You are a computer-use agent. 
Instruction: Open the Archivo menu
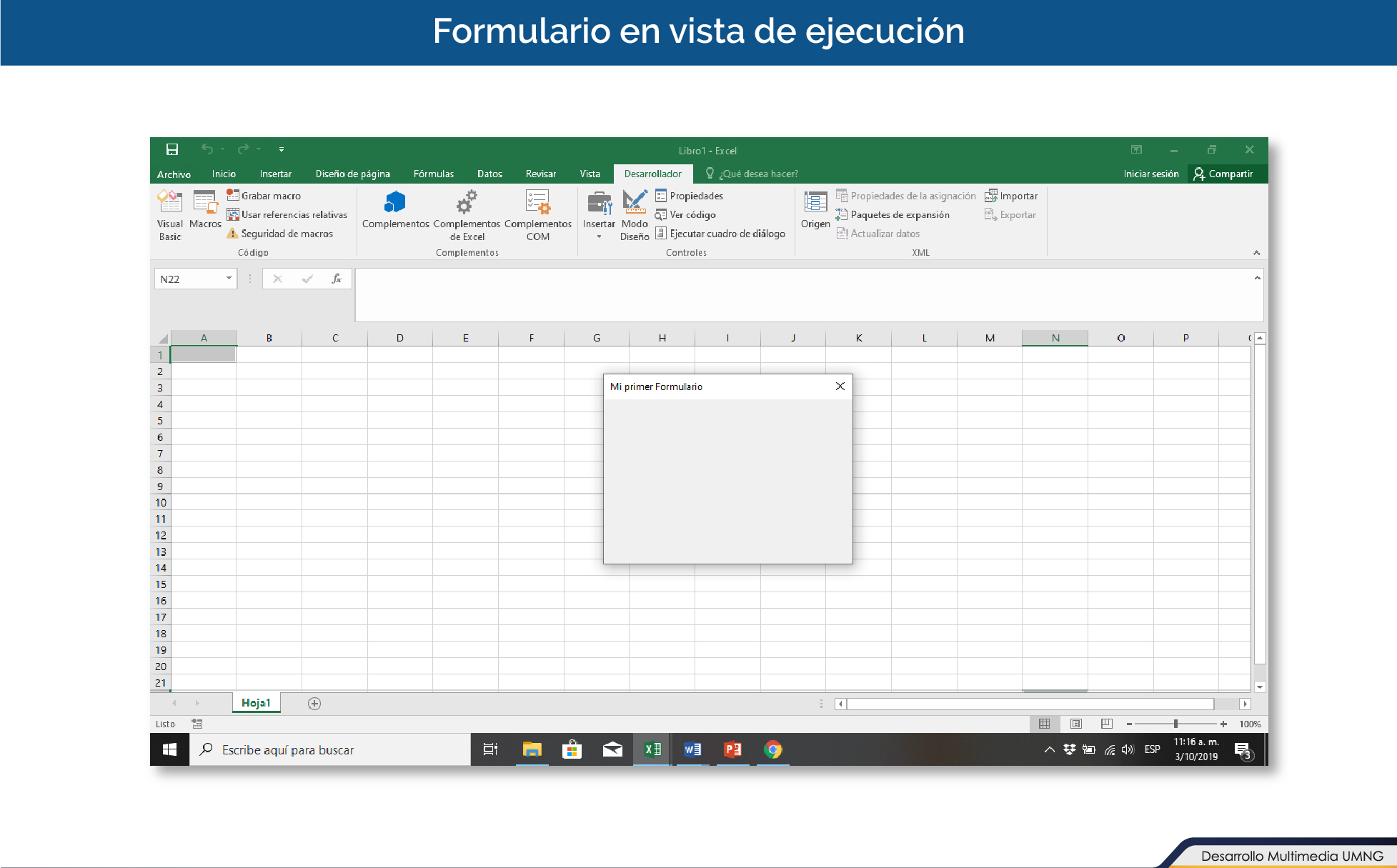coord(174,174)
